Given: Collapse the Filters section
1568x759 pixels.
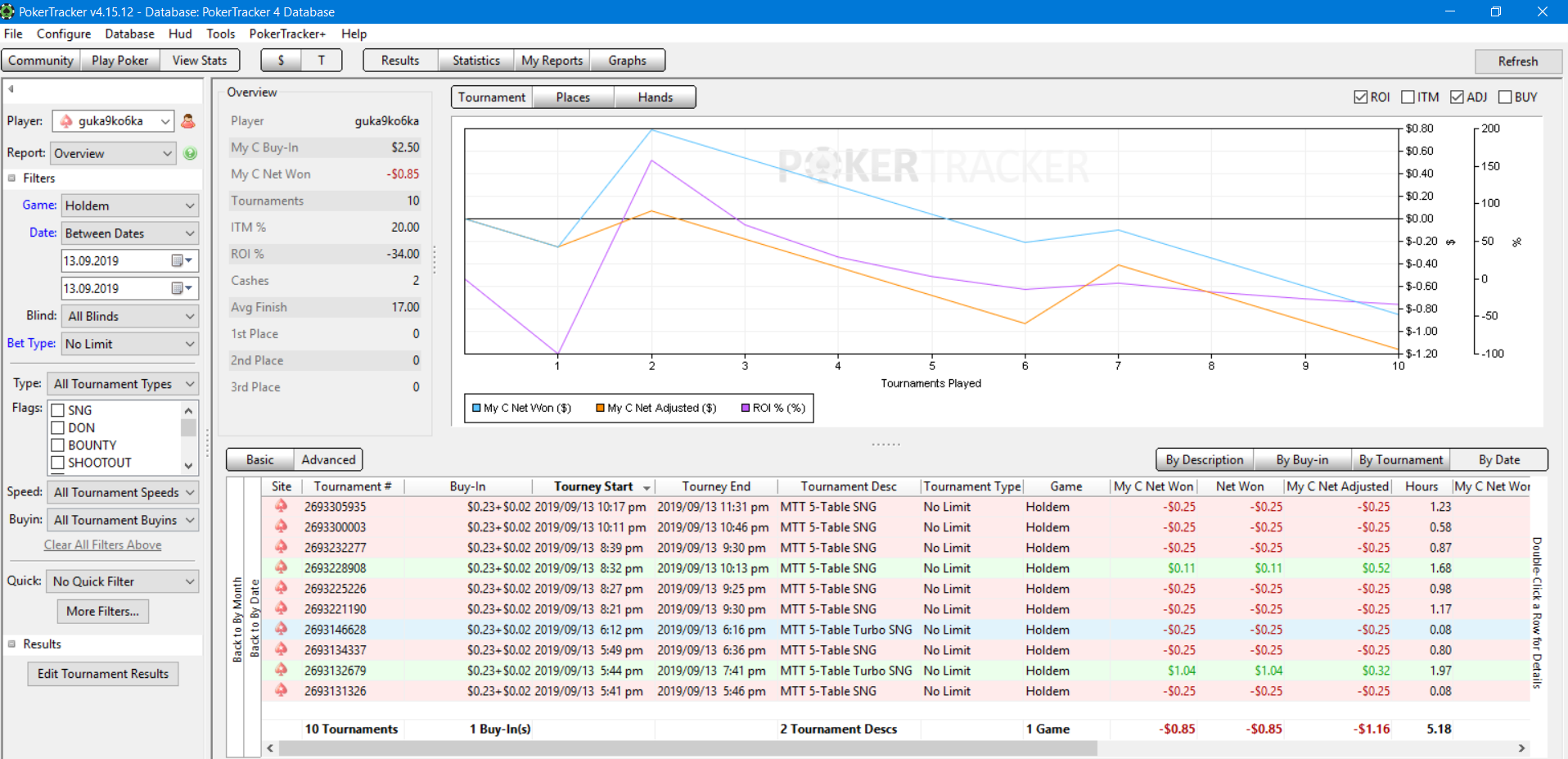Looking at the screenshot, I should (x=12, y=178).
